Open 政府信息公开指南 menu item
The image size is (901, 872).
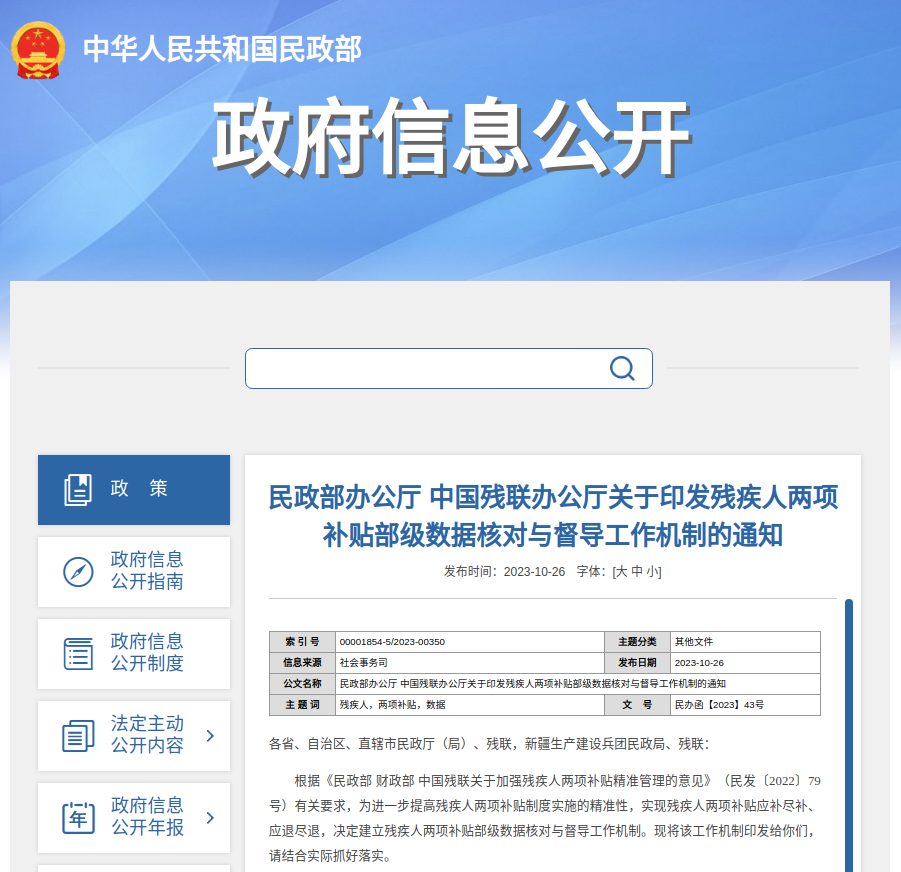tap(147, 571)
